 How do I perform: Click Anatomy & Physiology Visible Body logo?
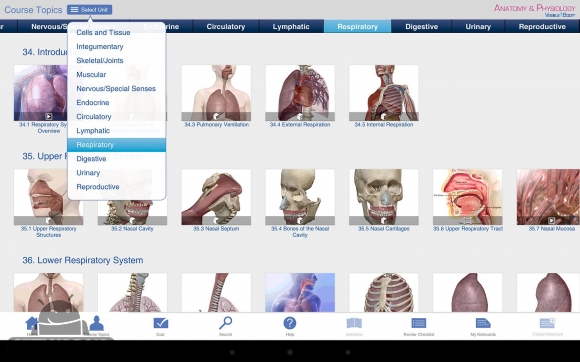(x=535, y=10)
